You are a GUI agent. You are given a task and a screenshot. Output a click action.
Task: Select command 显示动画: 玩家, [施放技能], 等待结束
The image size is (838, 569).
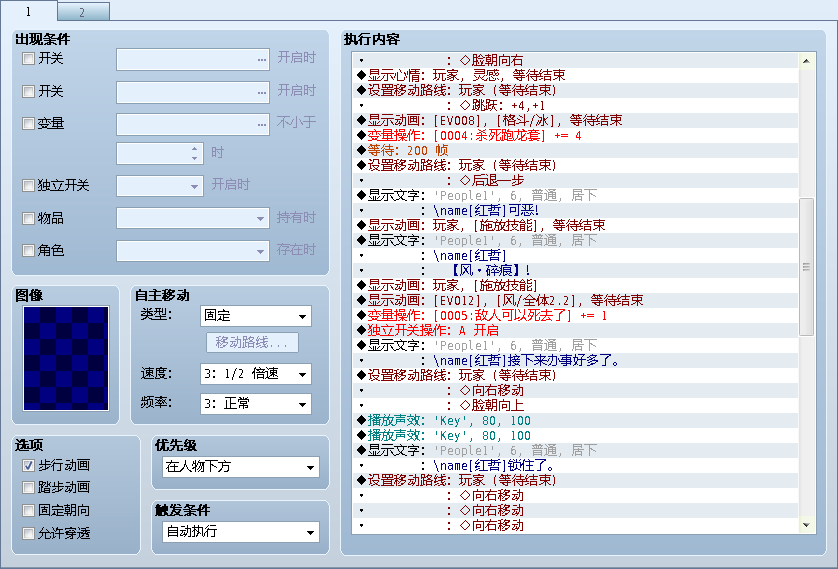point(577,225)
